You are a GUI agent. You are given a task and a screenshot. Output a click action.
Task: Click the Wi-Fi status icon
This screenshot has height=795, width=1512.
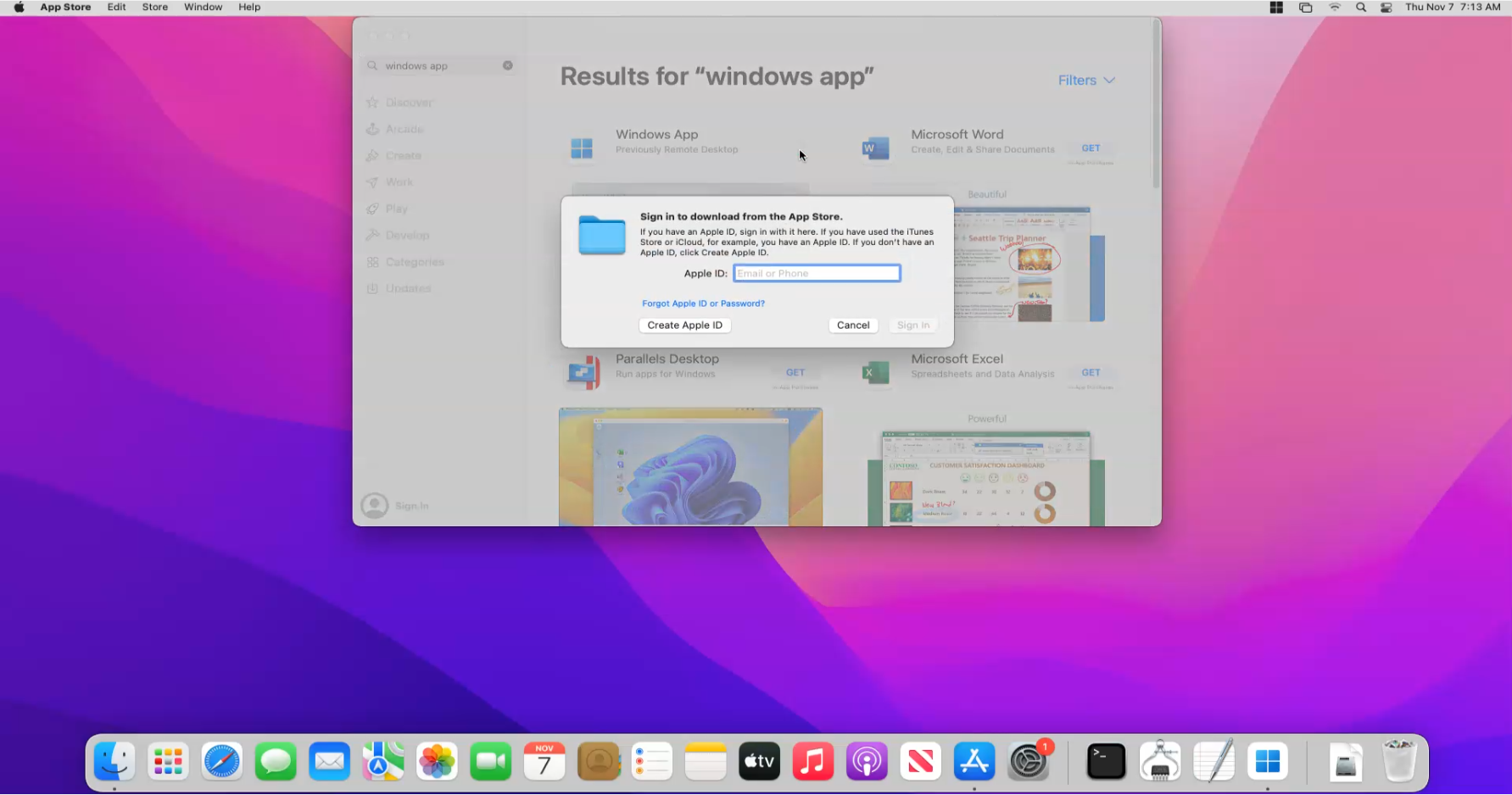[x=1334, y=8]
